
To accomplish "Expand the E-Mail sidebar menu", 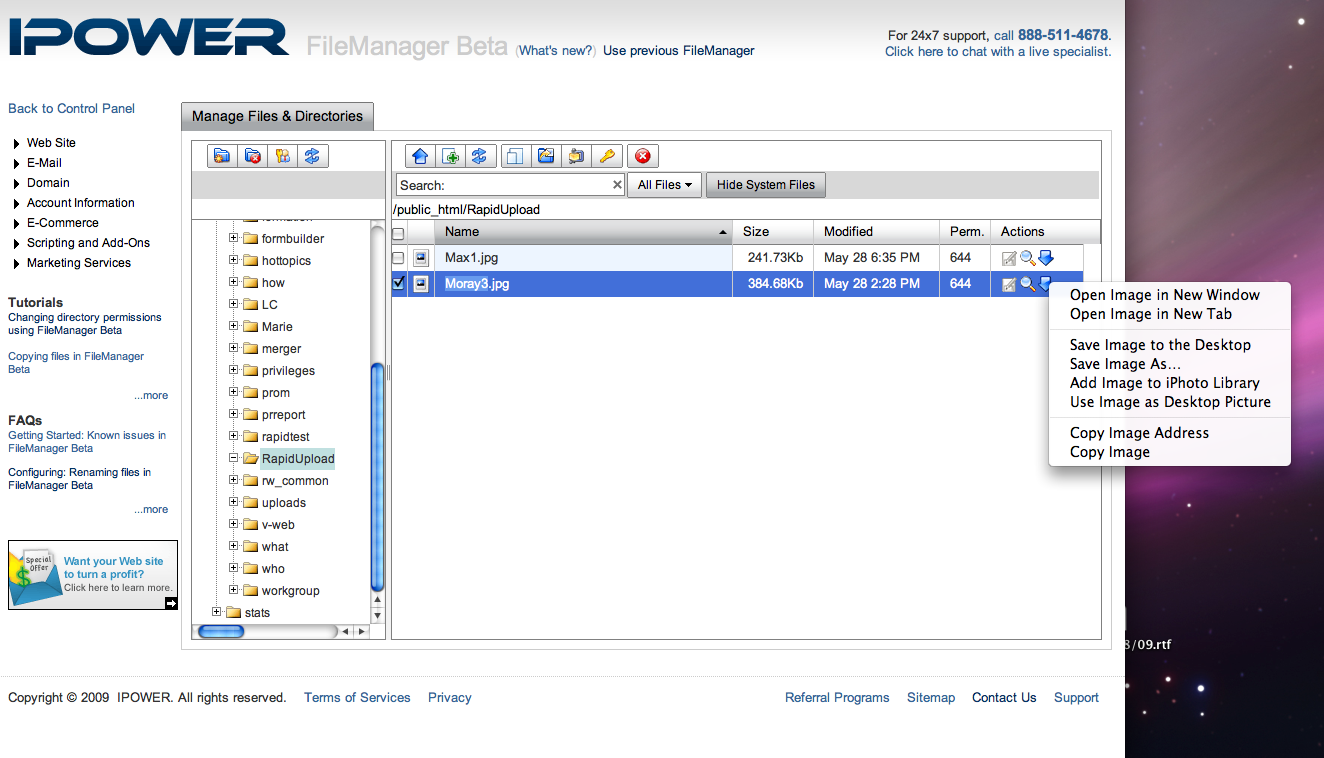I will [17, 164].
